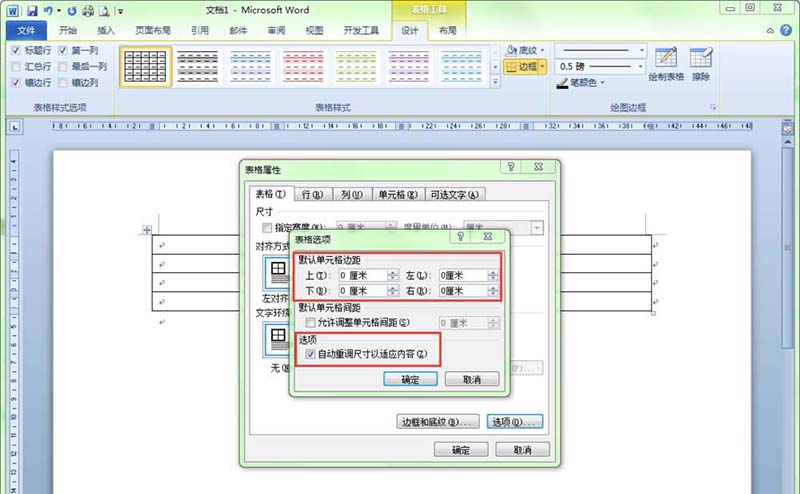Expand the 0.5 磅 line weight dropdown

click(x=640, y=66)
